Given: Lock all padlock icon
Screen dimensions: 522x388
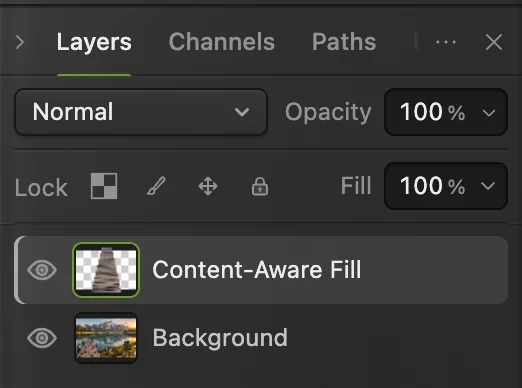Looking at the screenshot, I should pos(260,186).
